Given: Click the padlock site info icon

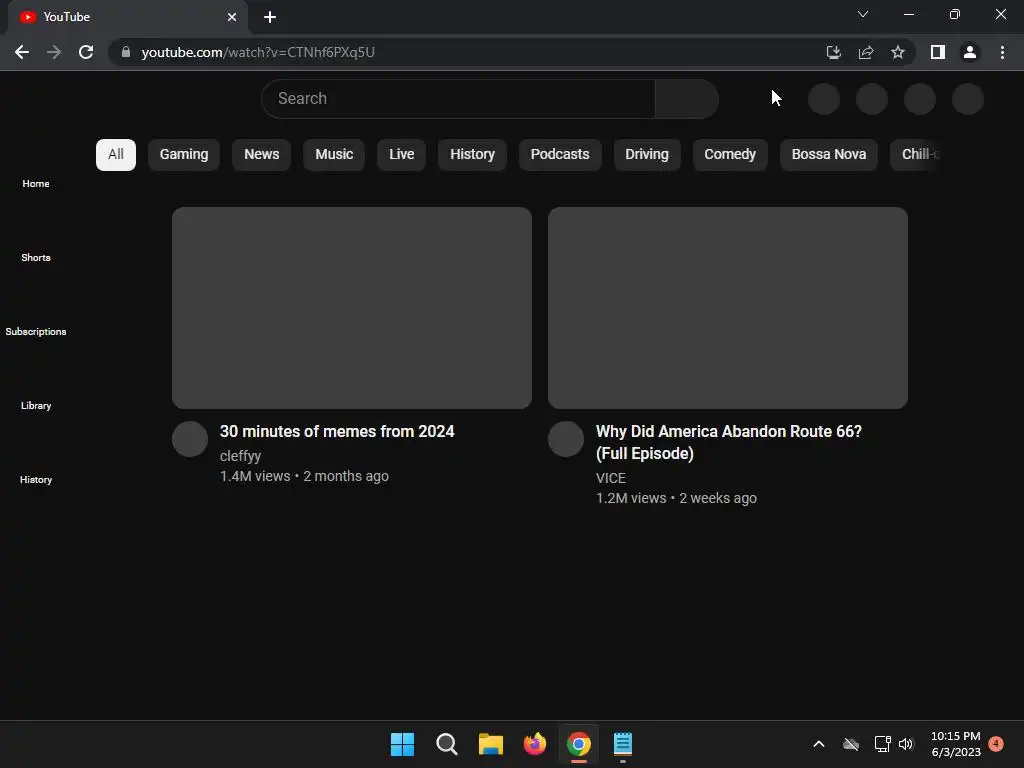Looking at the screenshot, I should tap(126, 52).
